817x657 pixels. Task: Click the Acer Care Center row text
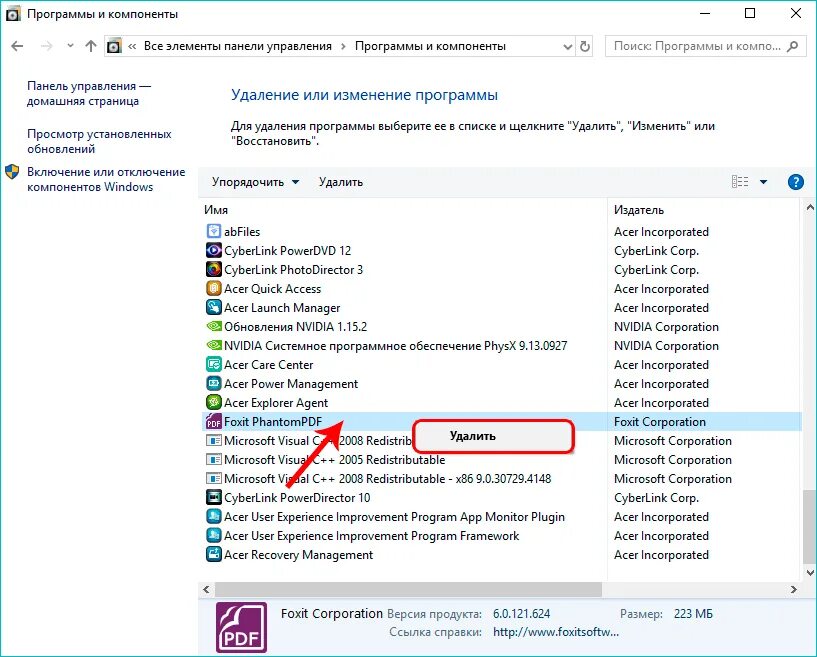tap(268, 365)
